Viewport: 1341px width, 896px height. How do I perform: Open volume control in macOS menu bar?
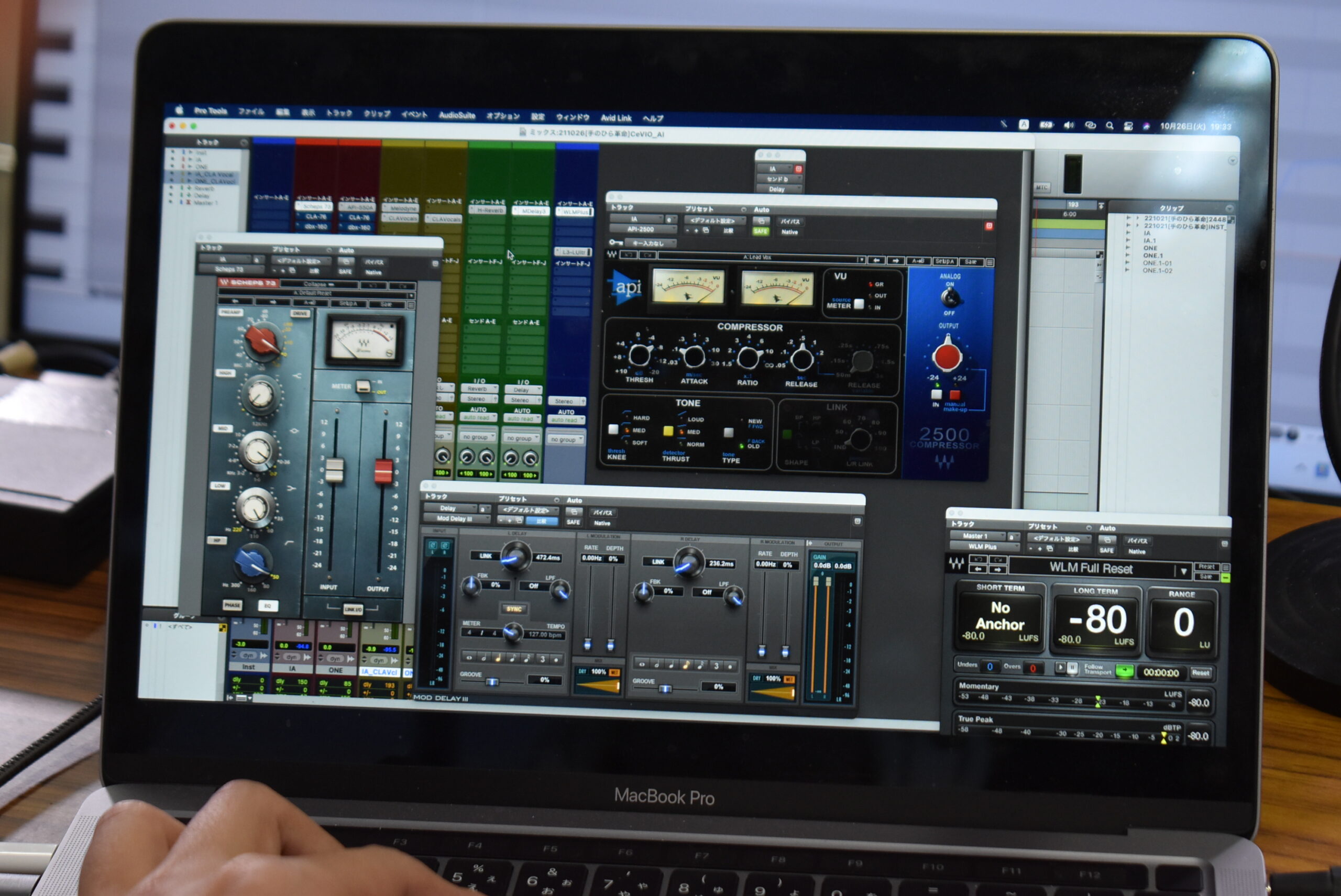point(1069,125)
